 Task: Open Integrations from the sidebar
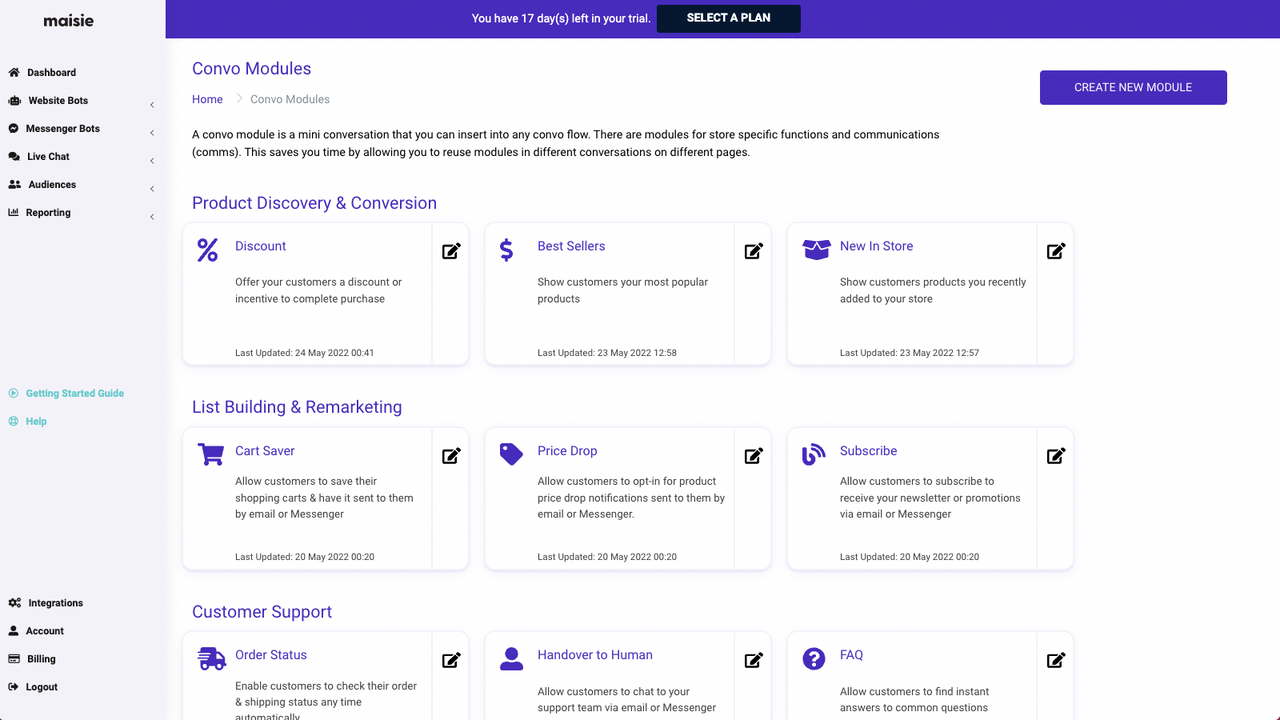click(x=54, y=602)
